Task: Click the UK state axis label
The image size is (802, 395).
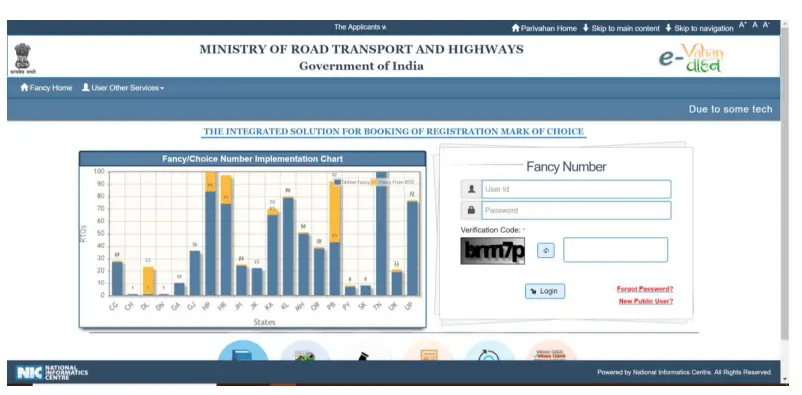Action: [x=393, y=305]
